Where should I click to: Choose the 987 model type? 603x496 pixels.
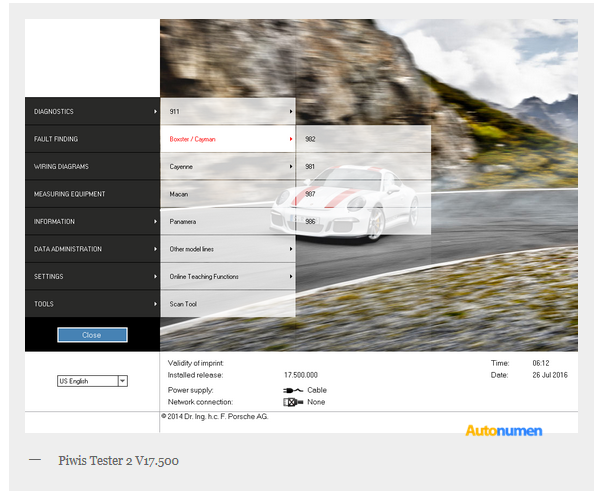click(x=363, y=194)
